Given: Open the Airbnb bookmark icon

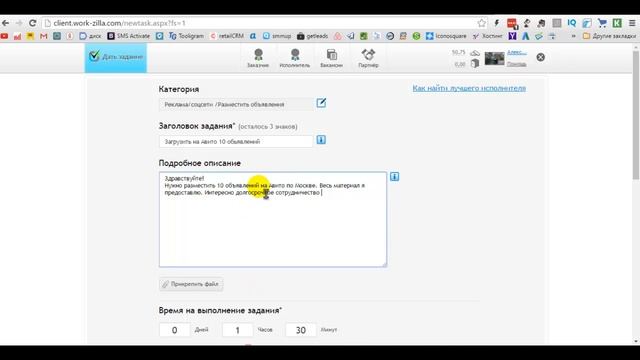Looking at the screenshot, I should click(338, 36).
